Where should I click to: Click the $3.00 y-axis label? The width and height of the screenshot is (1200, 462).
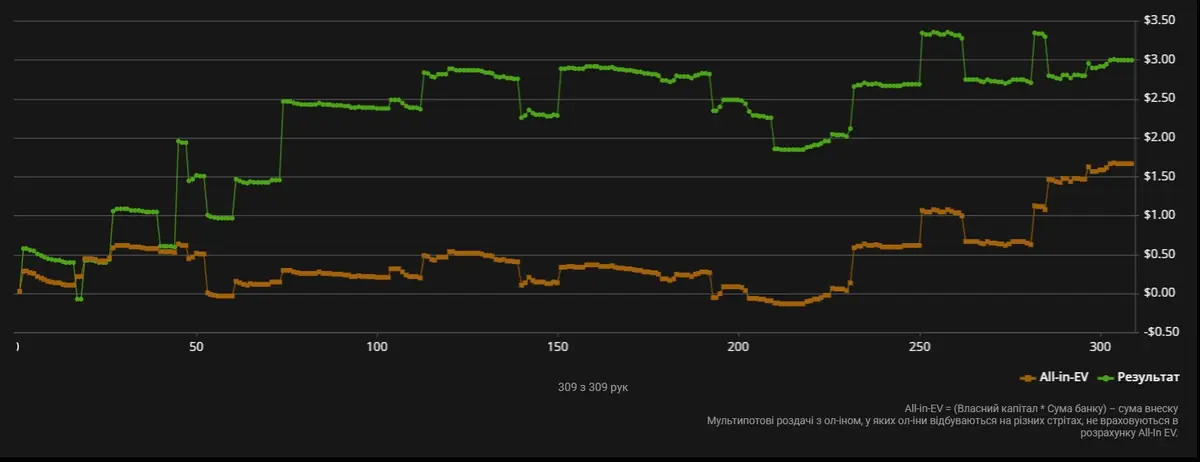pyautogui.click(x=1160, y=60)
